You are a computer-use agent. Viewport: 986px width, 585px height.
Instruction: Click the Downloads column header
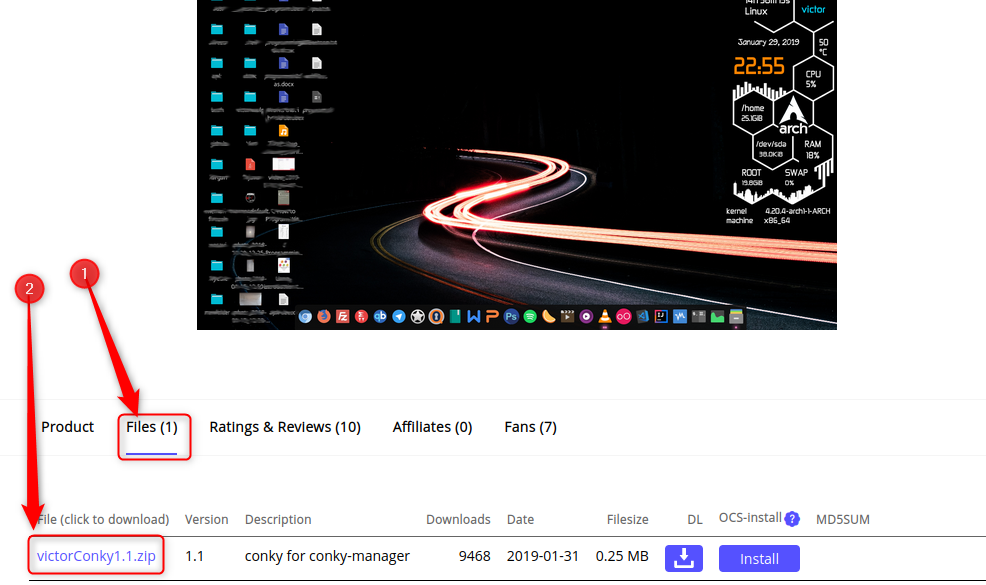click(458, 520)
